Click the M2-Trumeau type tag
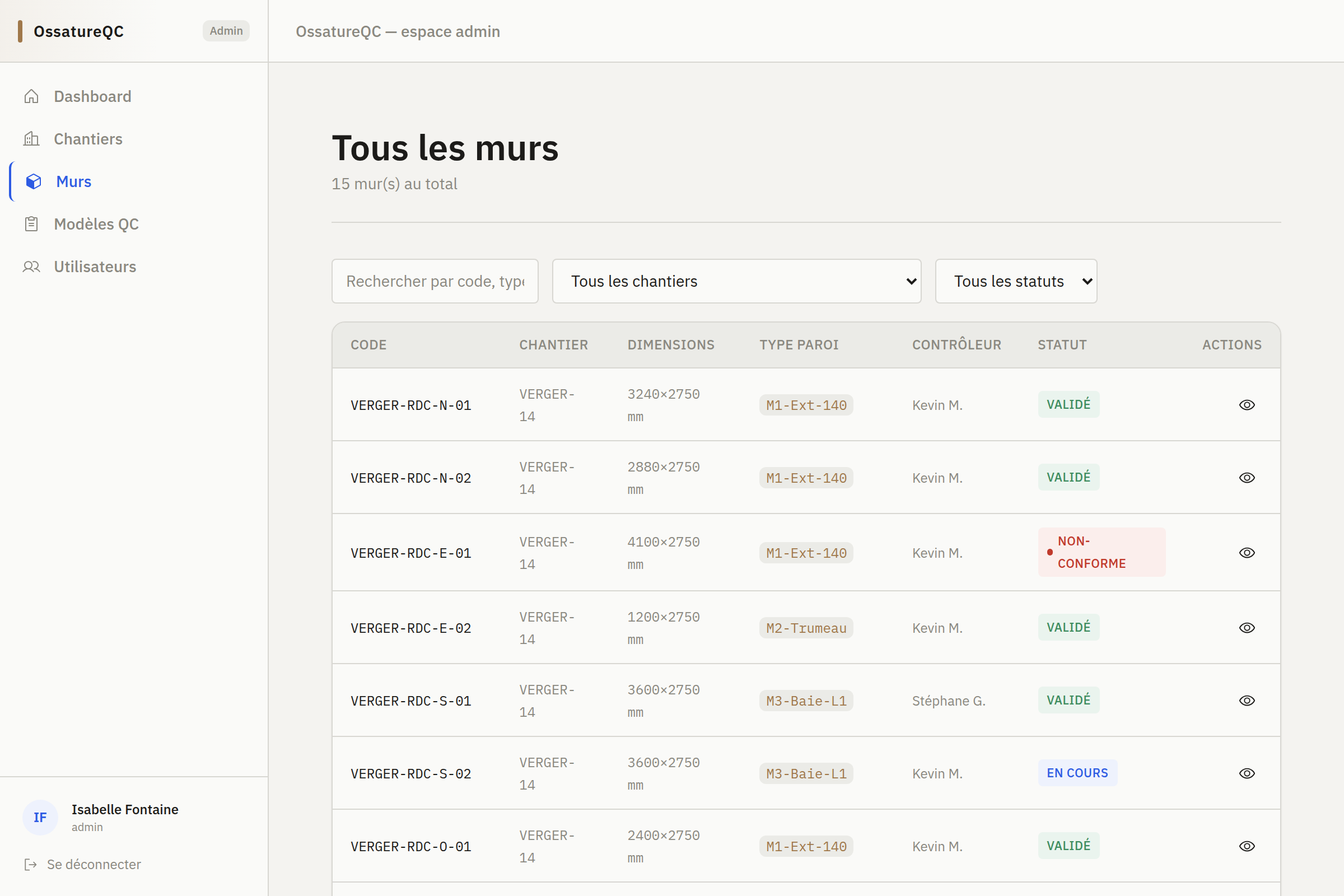The width and height of the screenshot is (1344, 896). coord(806,628)
